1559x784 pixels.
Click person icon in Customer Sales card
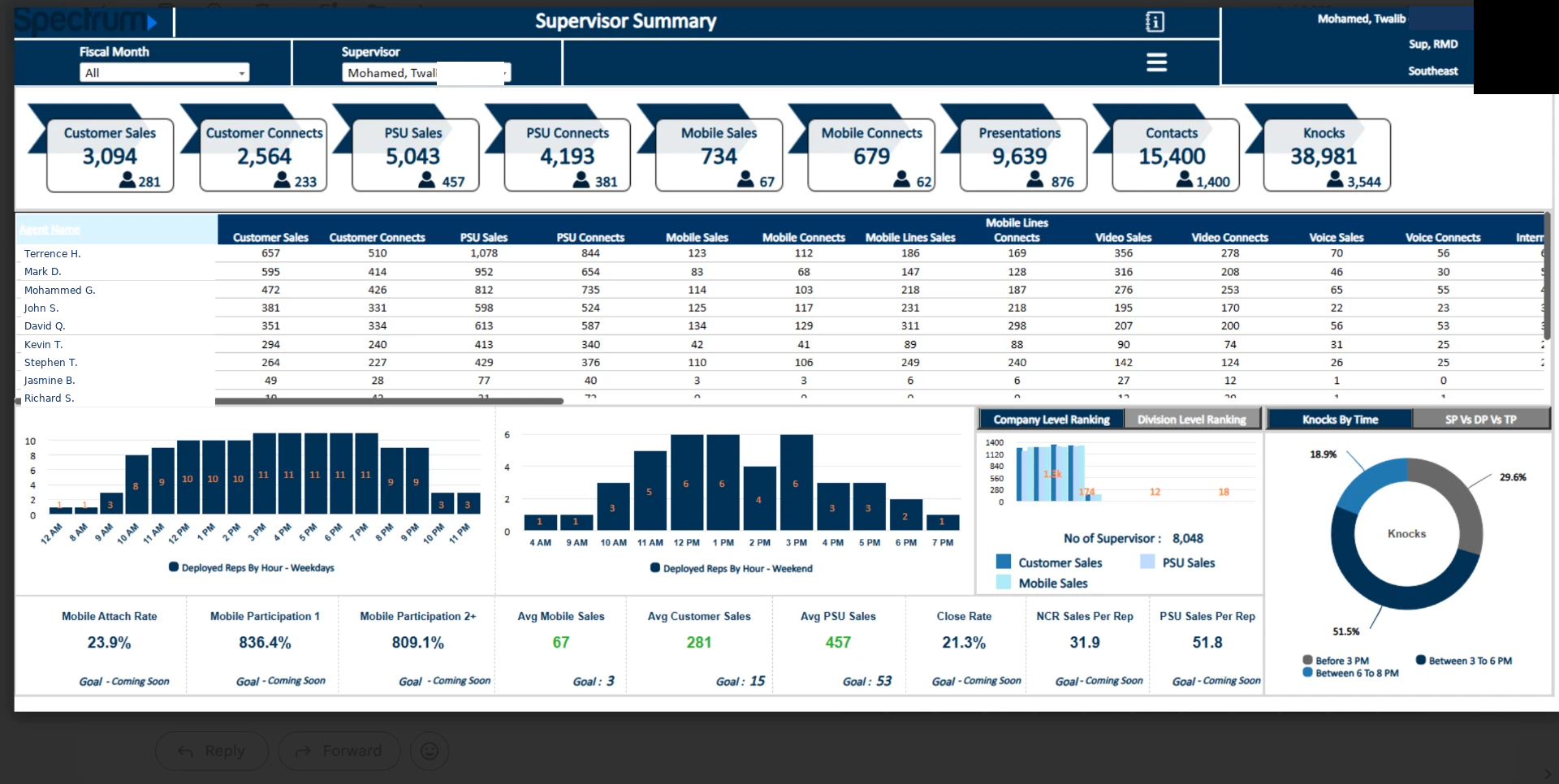tap(127, 179)
